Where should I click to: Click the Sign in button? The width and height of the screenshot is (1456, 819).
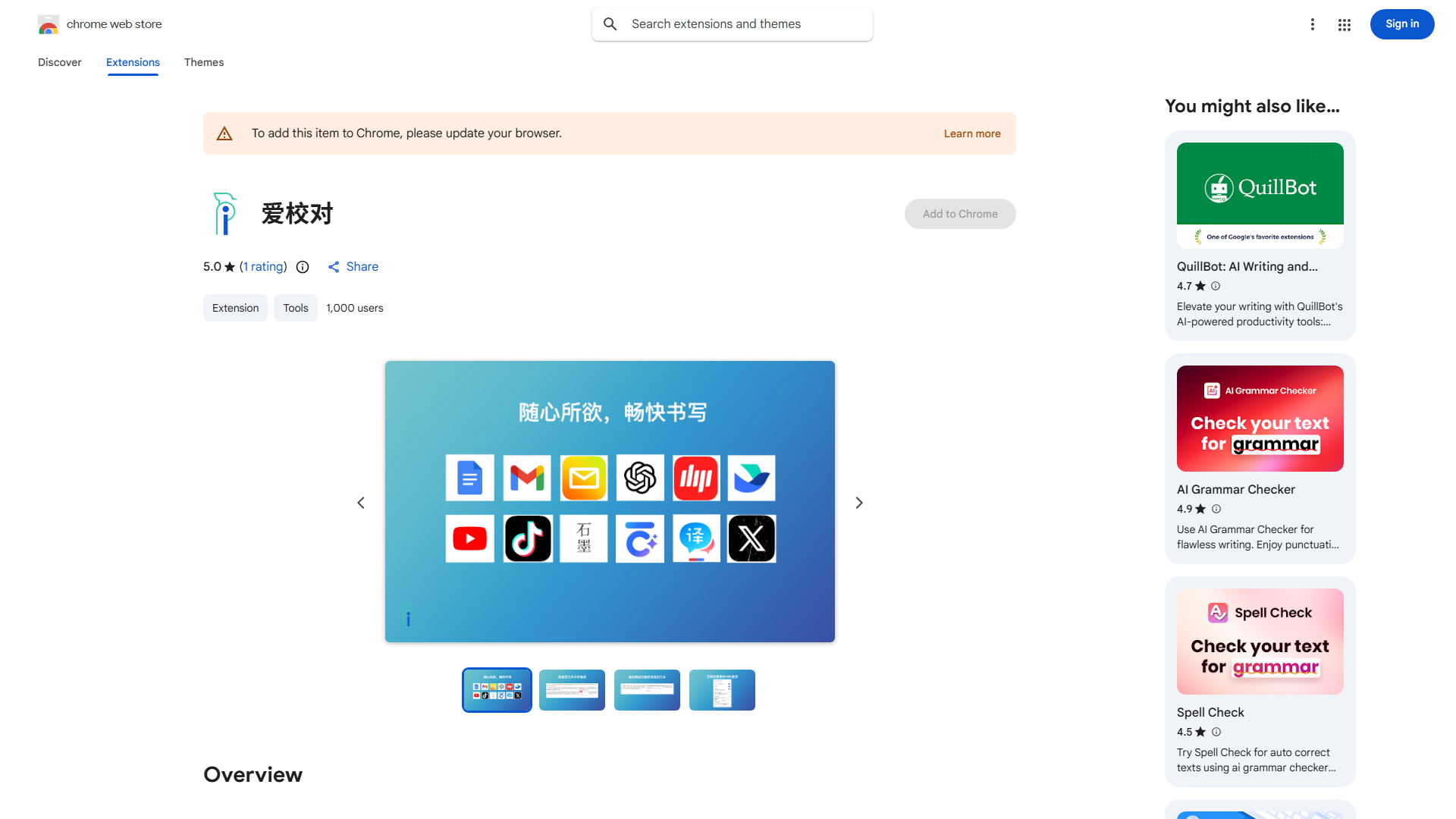click(1401, 24)
